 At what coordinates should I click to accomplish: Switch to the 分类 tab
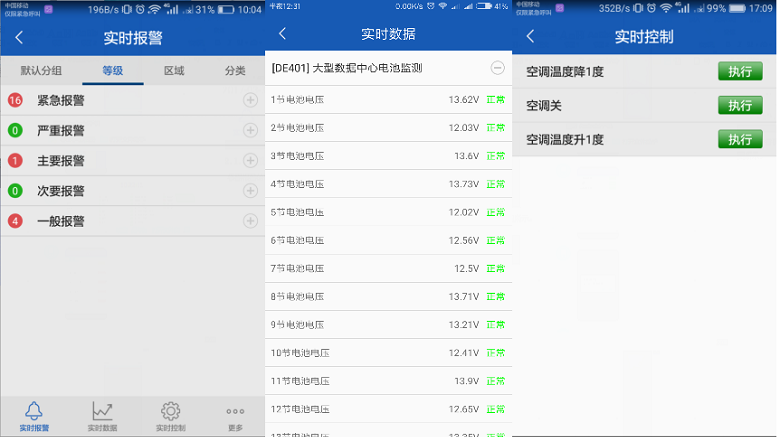coord(235,71)
